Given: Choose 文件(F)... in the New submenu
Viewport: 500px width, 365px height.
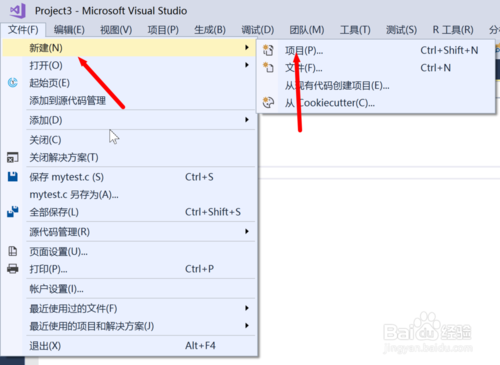Looking at the screenshot, I should point(376,68).
